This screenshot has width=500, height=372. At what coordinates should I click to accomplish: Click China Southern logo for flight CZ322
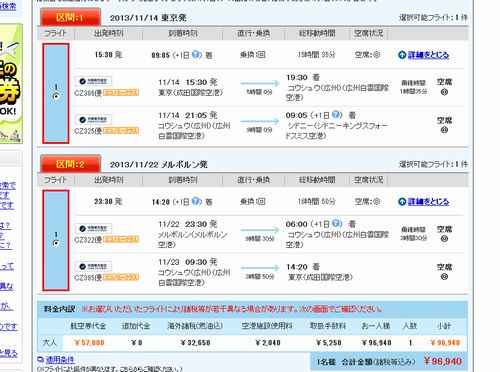(93, 228)
